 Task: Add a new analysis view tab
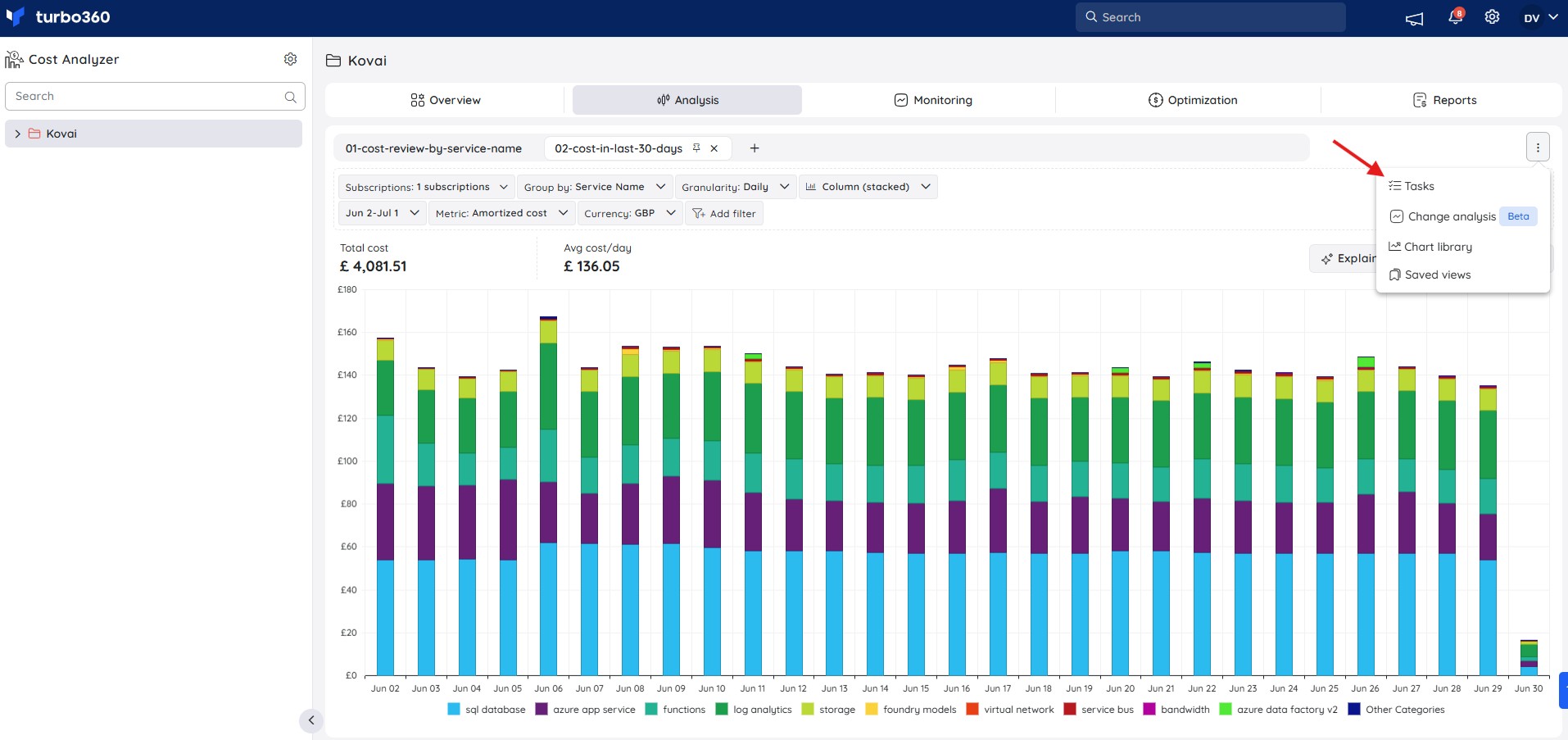tap(755, 148)
